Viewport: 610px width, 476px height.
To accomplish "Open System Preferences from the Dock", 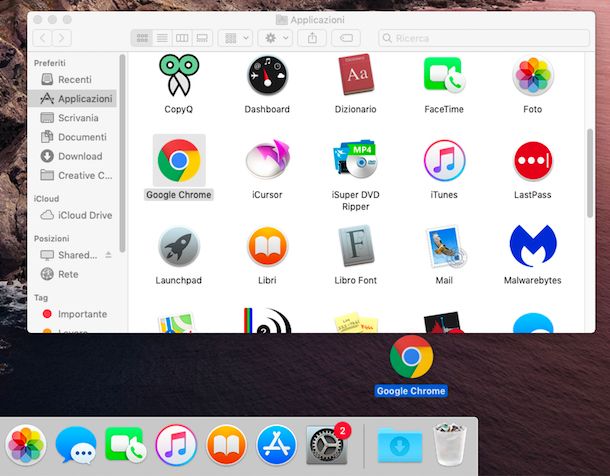I will pyautogui.click(x=327, y=445).
